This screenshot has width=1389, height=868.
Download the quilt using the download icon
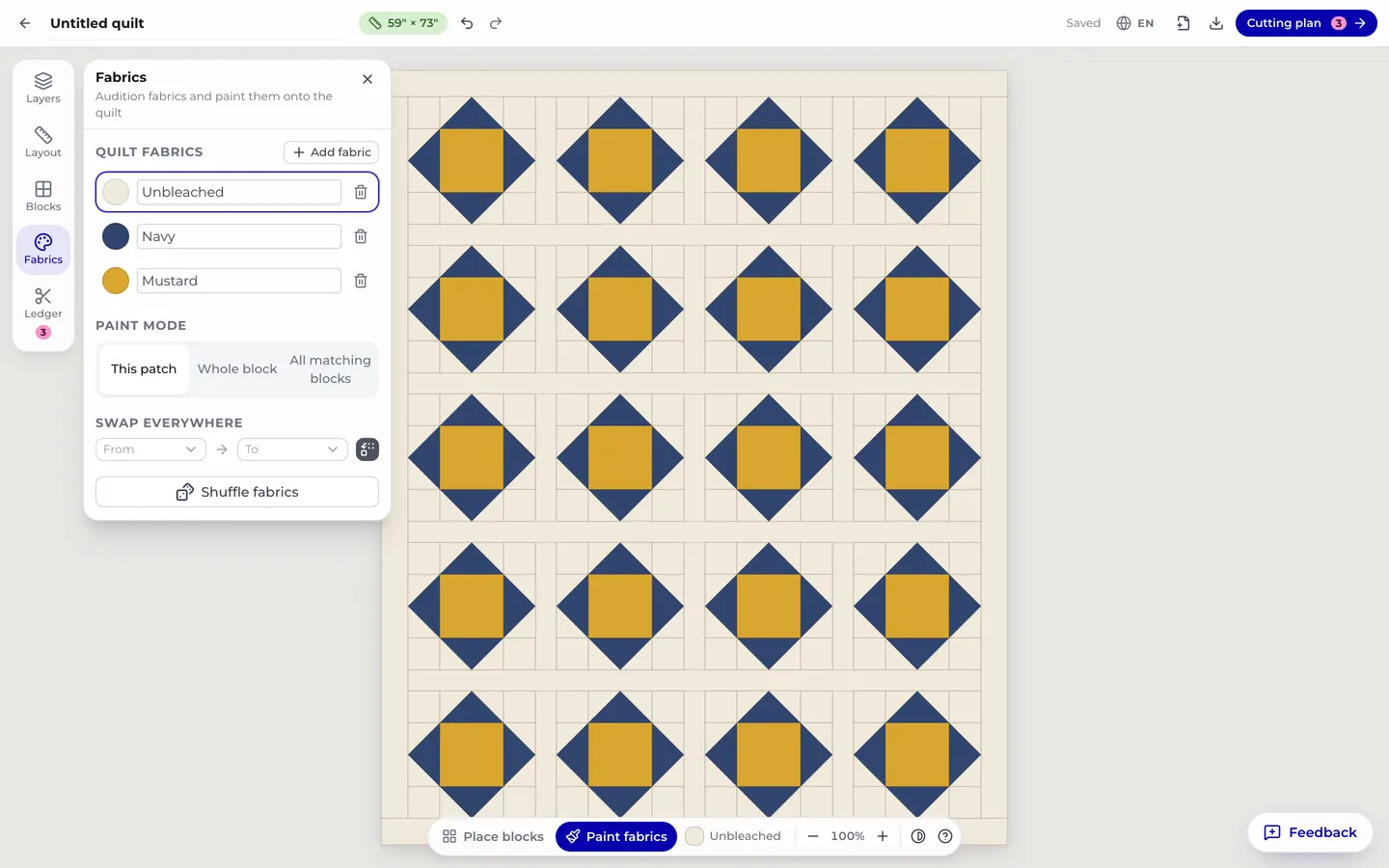(x=1216, y=23)
